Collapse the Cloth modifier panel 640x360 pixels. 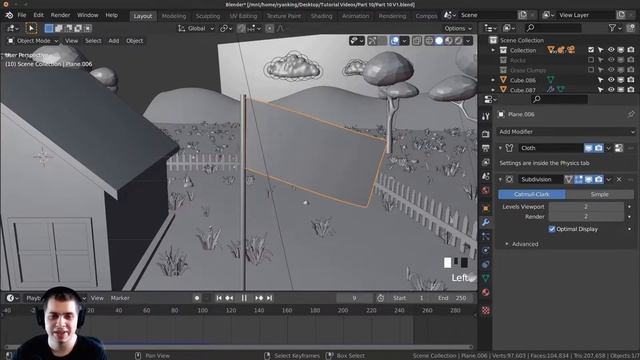point(500,148)
